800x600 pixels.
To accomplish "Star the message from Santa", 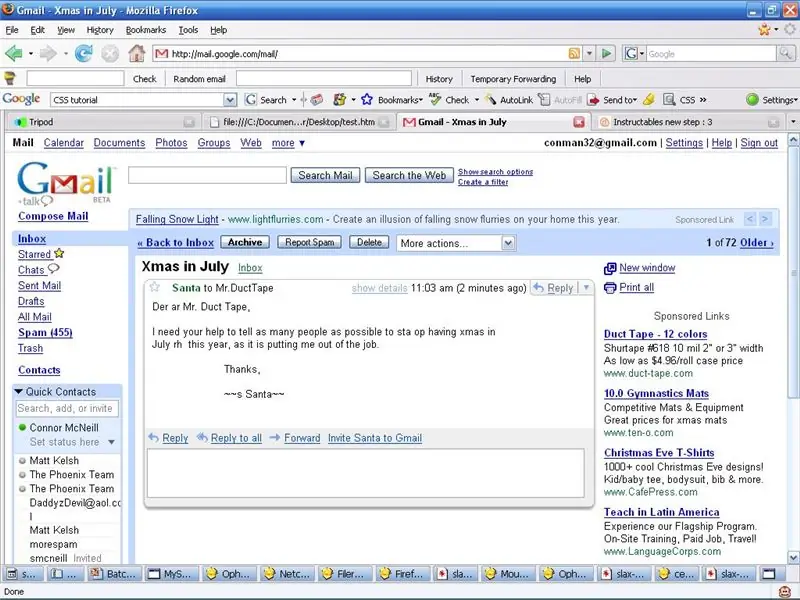I will coord(155,287).
